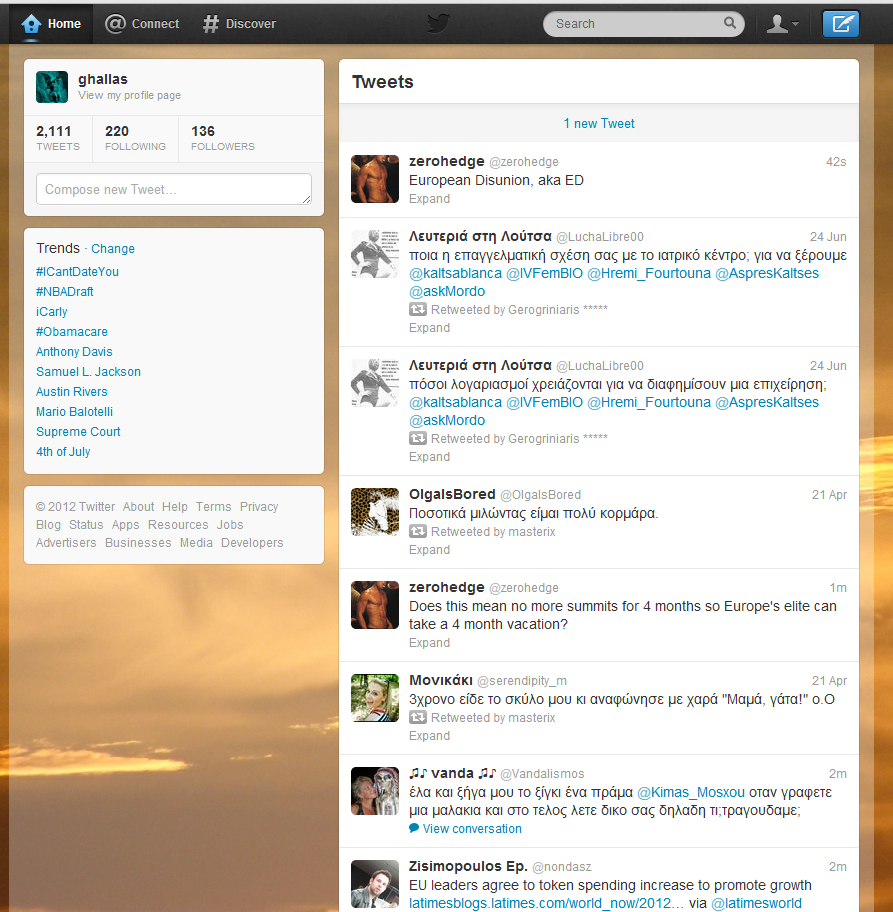Open the Mario Balotelli trend
The width and height of the screenshot is (893, 912).
pyautogui.click(x=74, y=412)
